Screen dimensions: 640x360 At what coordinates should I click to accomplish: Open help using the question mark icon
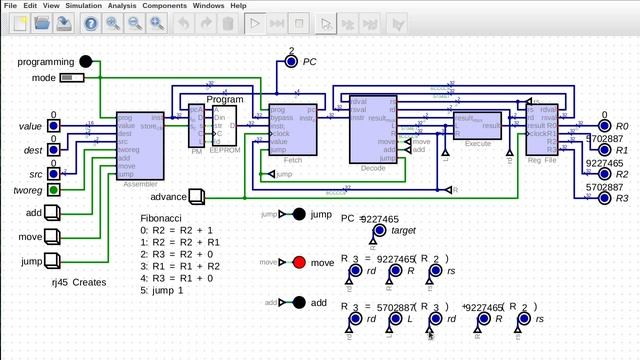point(91,23)
